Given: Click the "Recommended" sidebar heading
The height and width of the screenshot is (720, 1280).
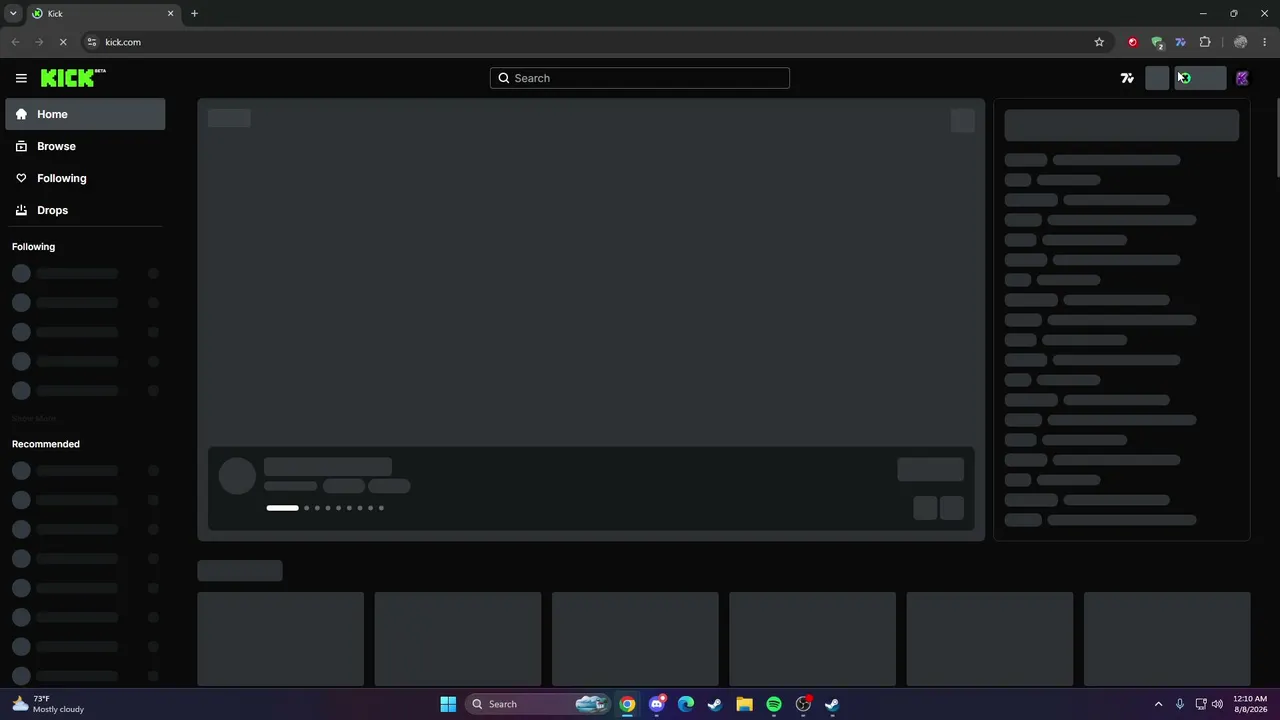Looking at the screenshot, I should point(46,444).
